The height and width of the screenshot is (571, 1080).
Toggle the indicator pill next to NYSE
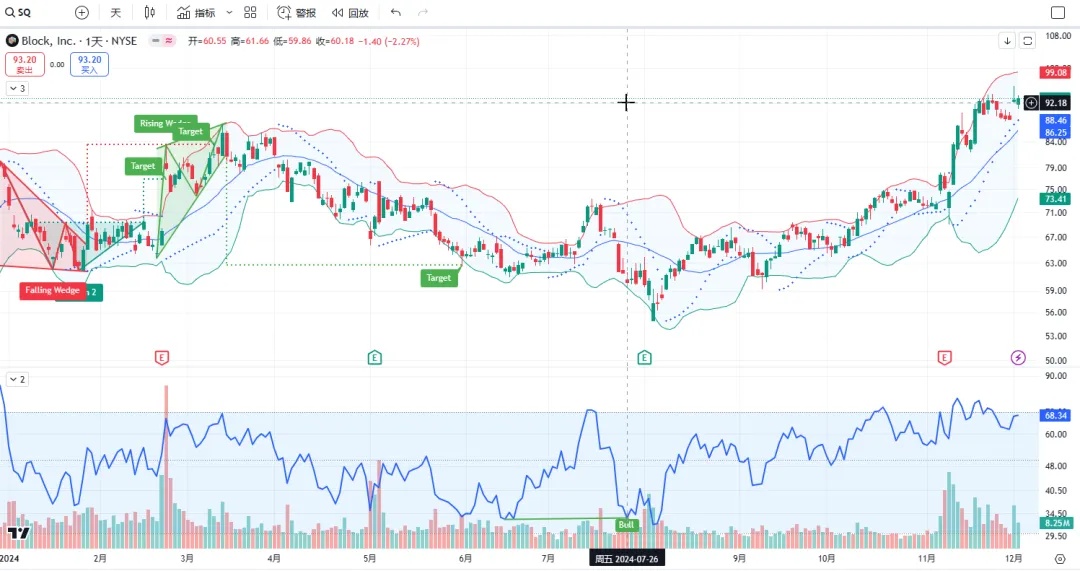click(162, 41)
